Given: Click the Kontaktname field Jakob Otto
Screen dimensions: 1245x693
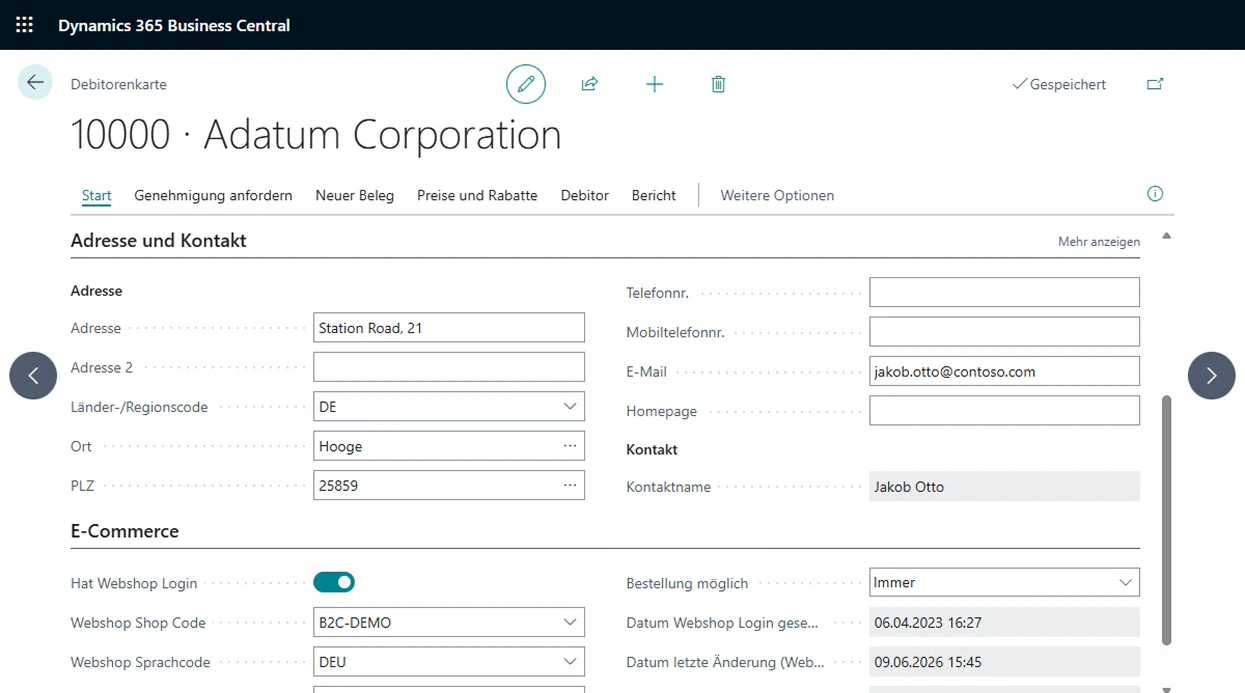Looking at the screenshot, I should coord(1004,487).
